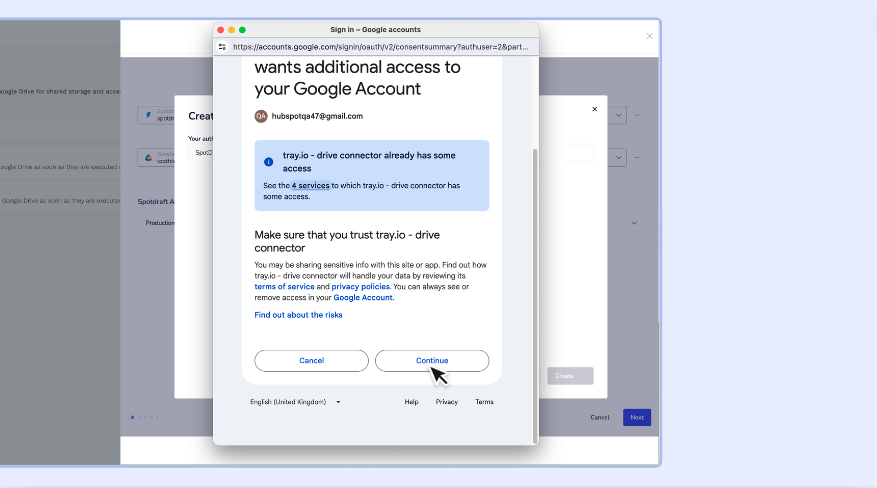The image size is (877, 488).
Task: Click the Next button in background wizard
Action: tap(637, 418)
